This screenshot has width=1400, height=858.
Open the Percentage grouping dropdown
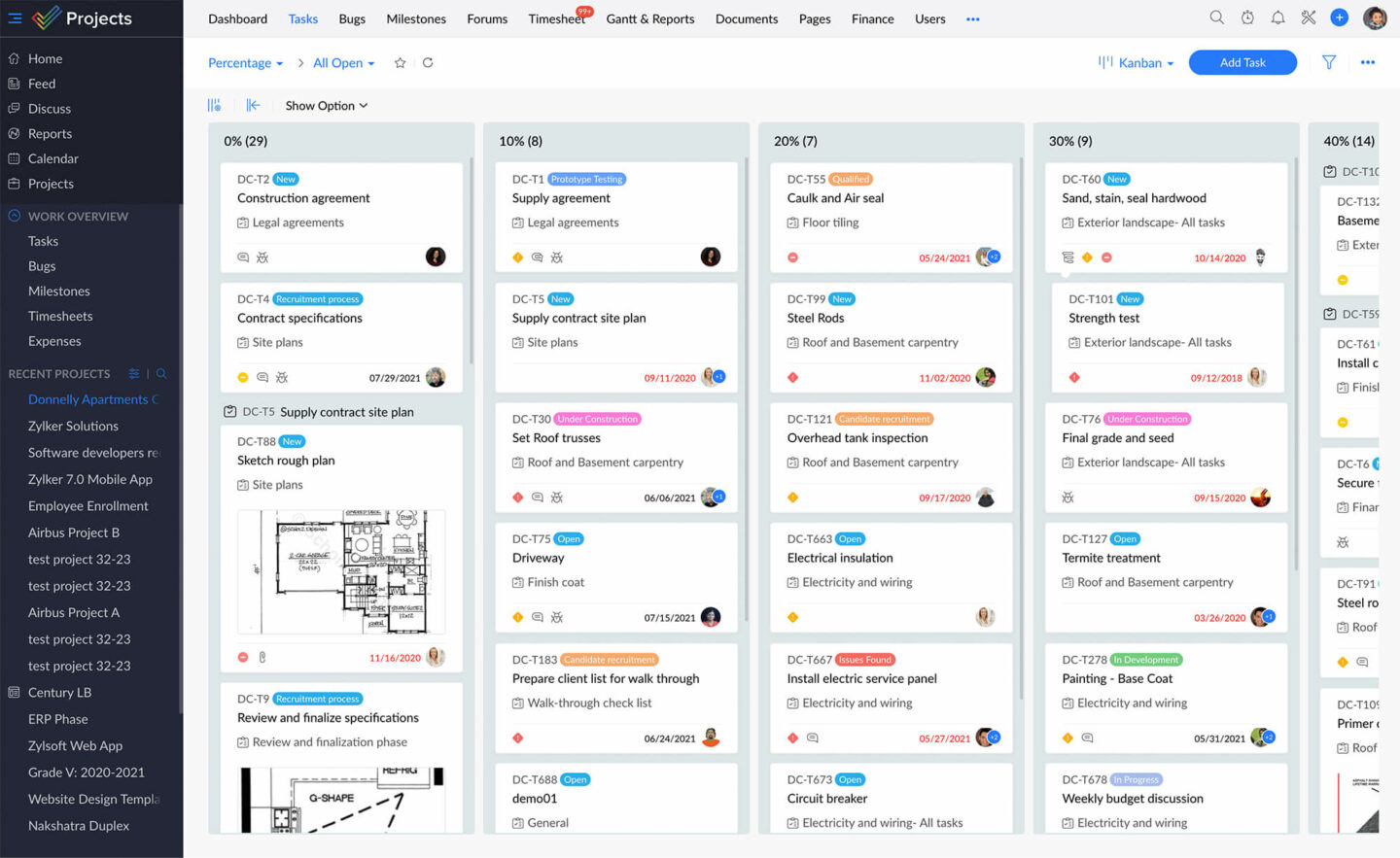pyautogui.click(x=246, y=63)
